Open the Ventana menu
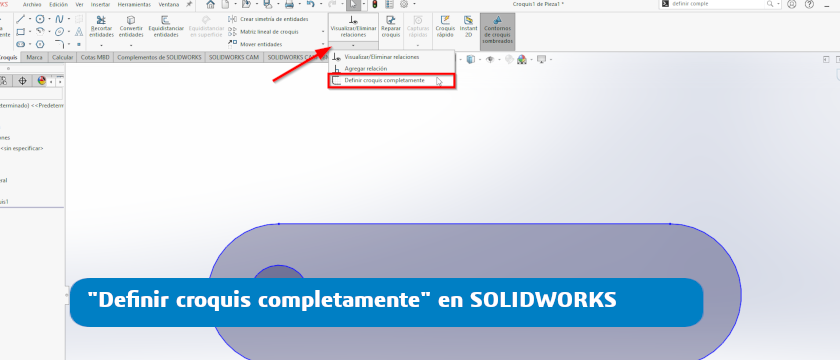This screenshot has height=360, width=840. coord(169,4)
